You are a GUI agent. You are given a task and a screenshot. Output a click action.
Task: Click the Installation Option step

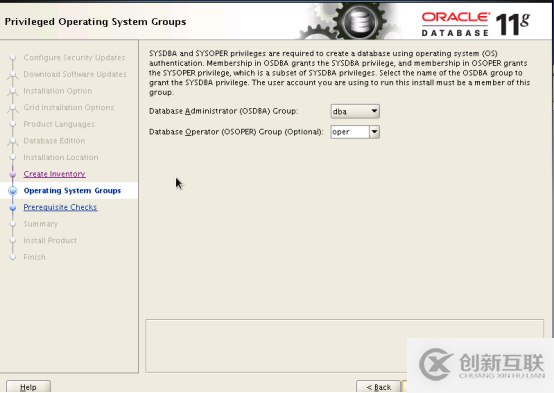(58, 91)
